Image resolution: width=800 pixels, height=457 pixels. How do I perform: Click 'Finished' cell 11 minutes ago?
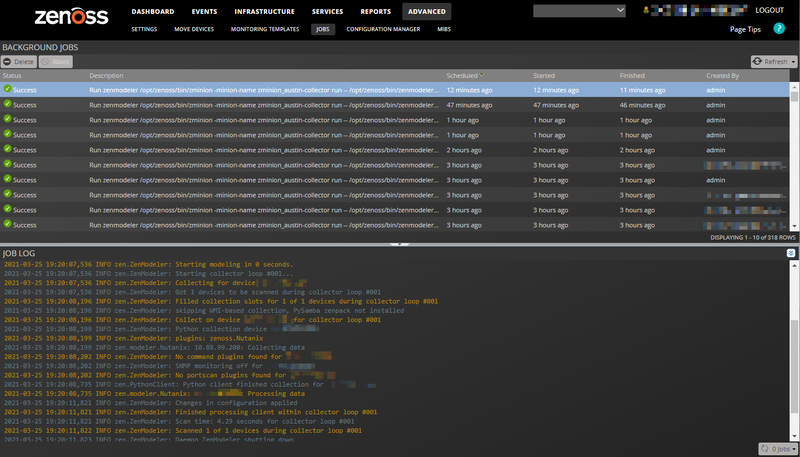(x=642, y=90)
